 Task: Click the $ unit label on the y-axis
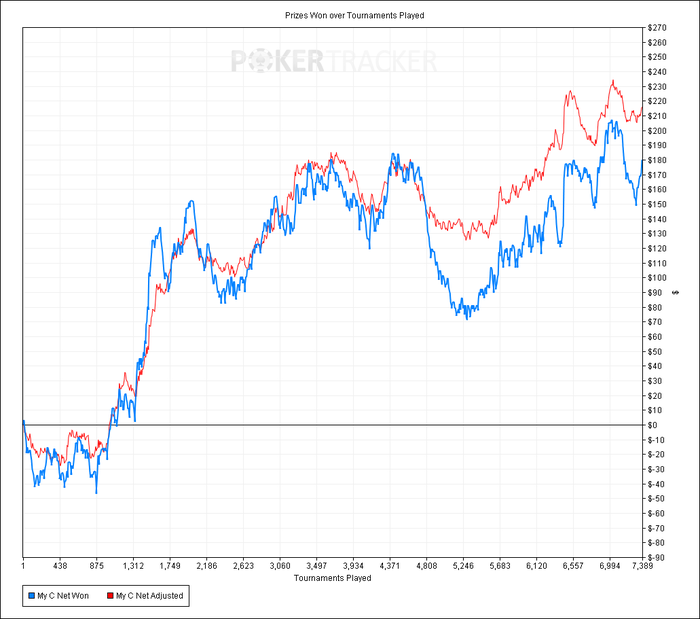[676, 292]
